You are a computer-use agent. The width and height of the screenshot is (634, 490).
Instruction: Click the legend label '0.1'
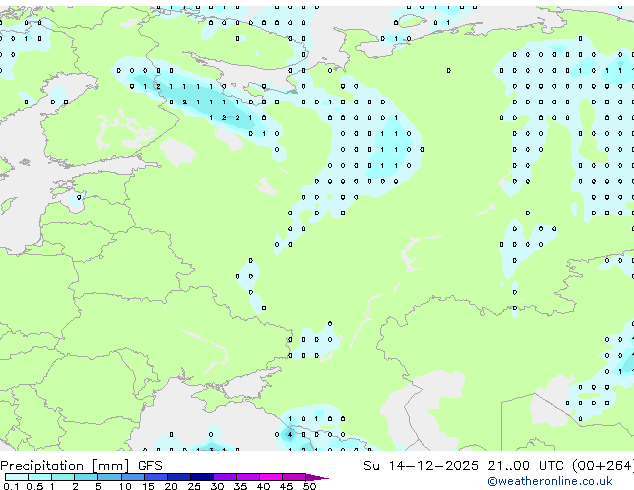(11, 486)
